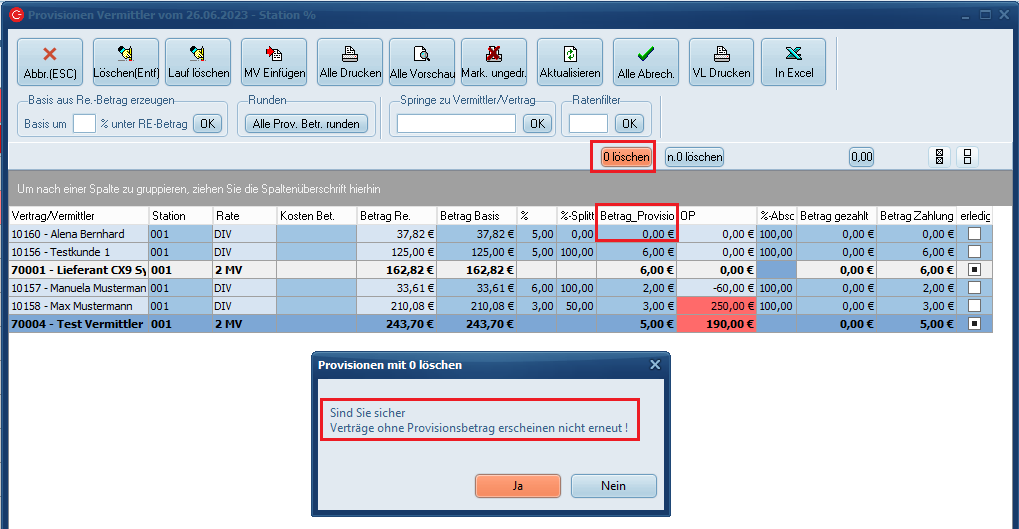Image resolution: width=1019 pixels, height=529 pixels.
Task: Print all via Alle Drucken
Action: click(350, 62)
